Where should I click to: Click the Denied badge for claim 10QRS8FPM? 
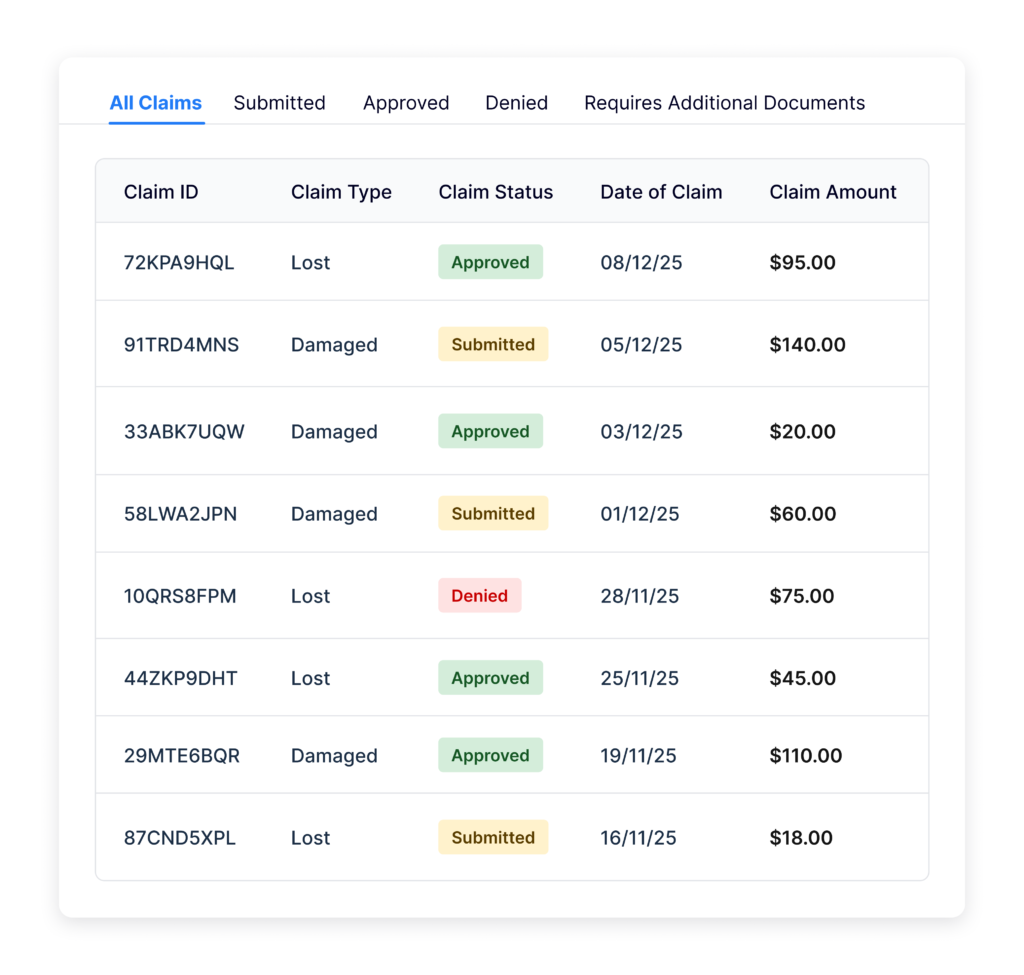479,596
